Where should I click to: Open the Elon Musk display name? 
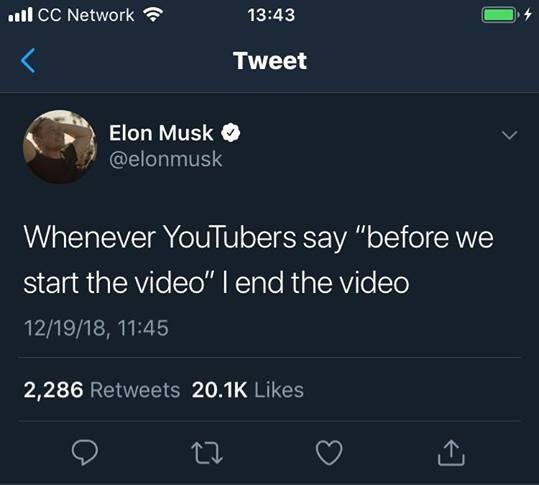coord(161,133)
